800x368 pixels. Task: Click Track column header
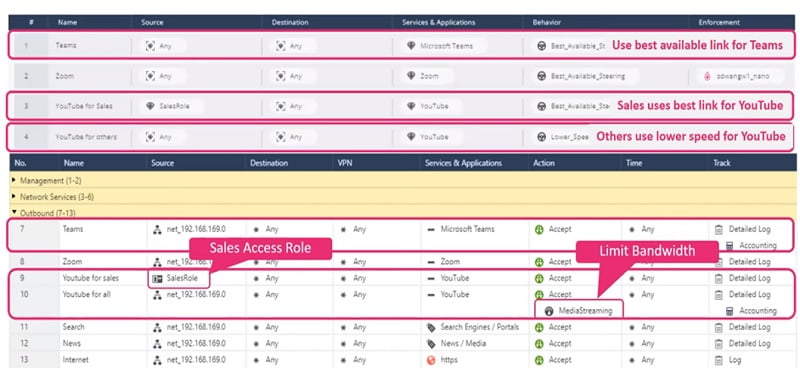click(721, 163)
